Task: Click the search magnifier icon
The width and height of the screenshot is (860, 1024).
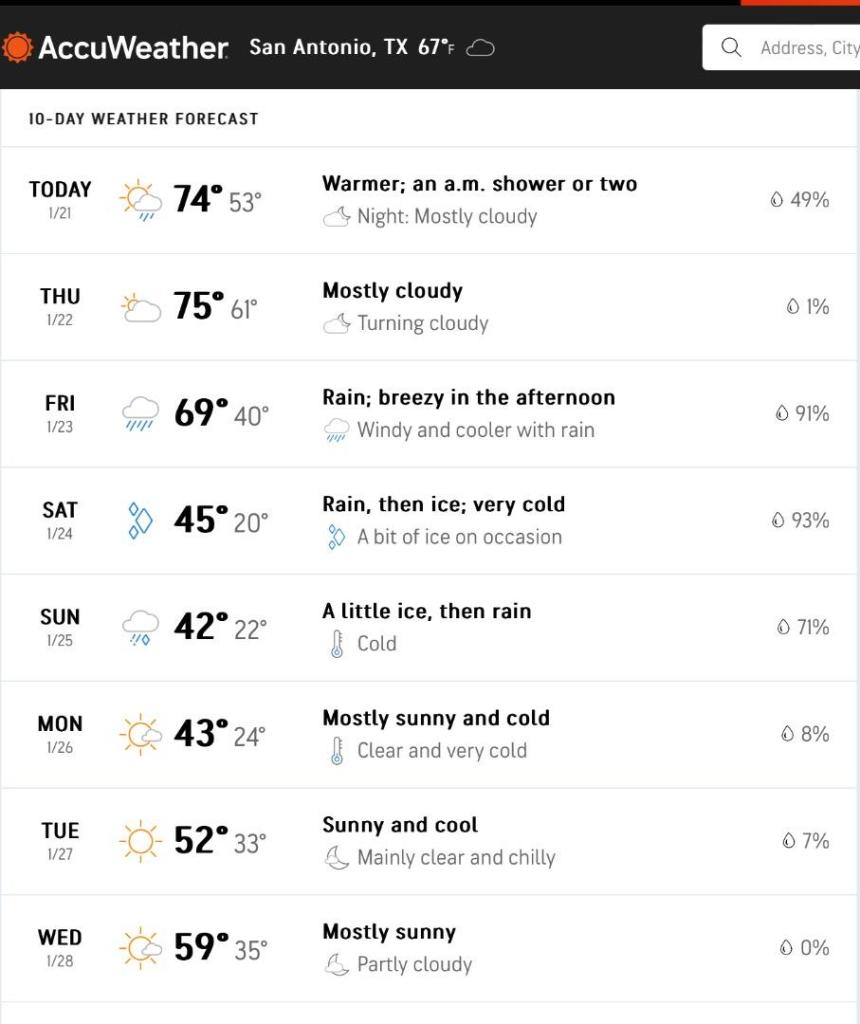Action: pyautogui.click(x=731, y=48)
